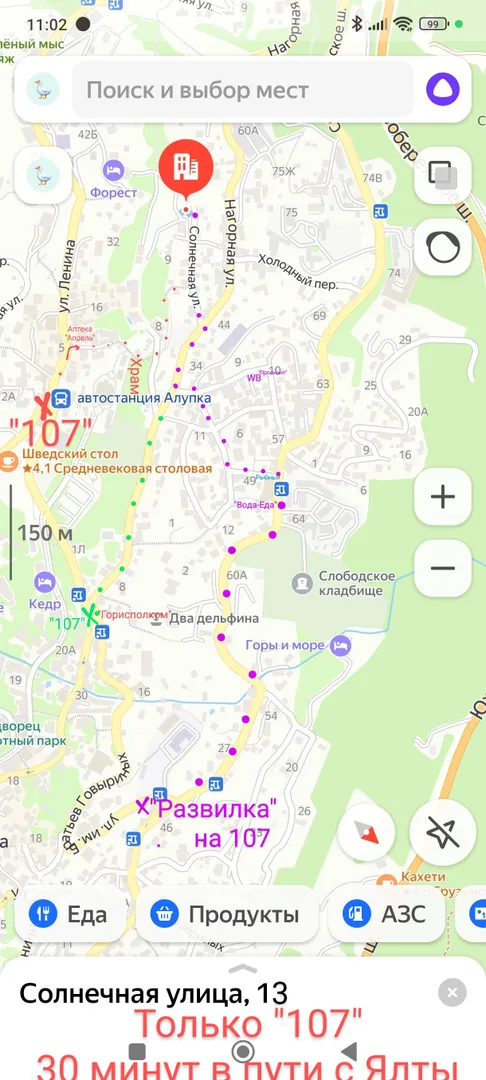Image resolution: width=486 pixels, height=1080 pixels.
Task: Tap the floating goose avatar button
Action: [43, 176]
